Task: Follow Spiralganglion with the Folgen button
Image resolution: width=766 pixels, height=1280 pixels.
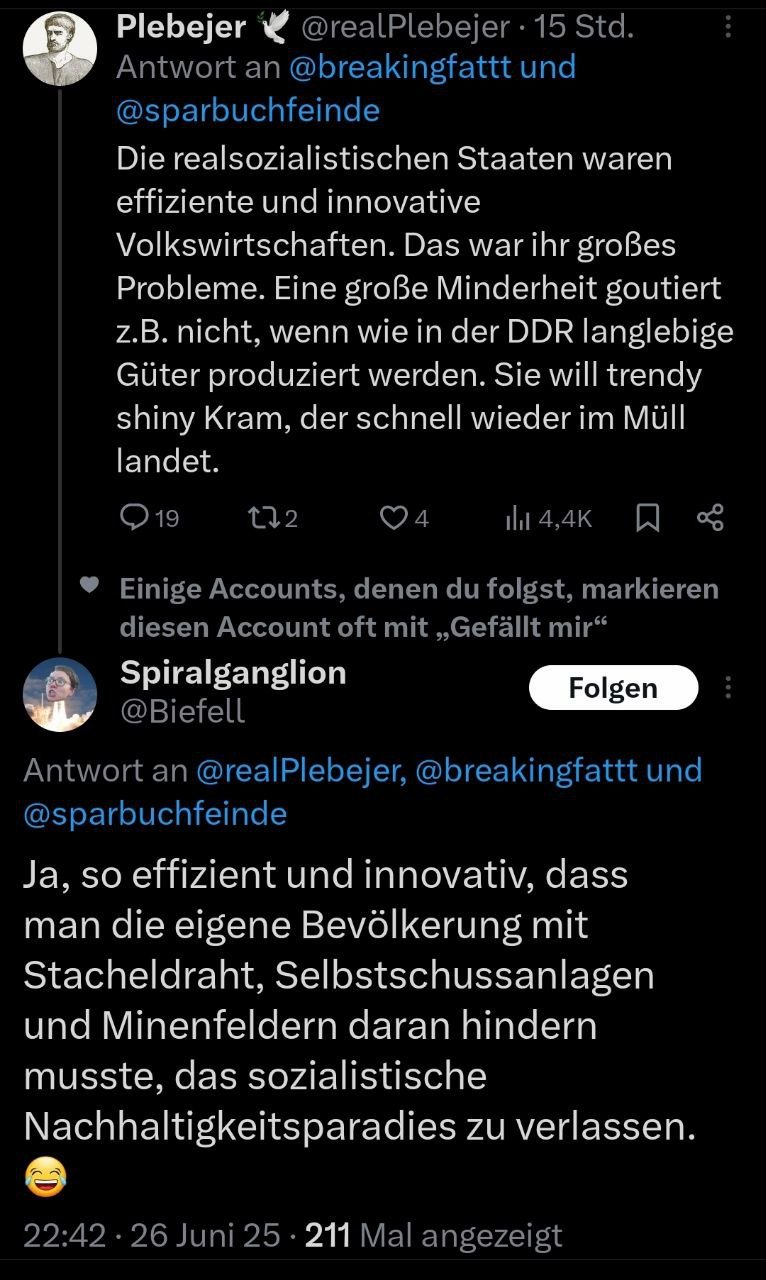Action: (613, 688)
